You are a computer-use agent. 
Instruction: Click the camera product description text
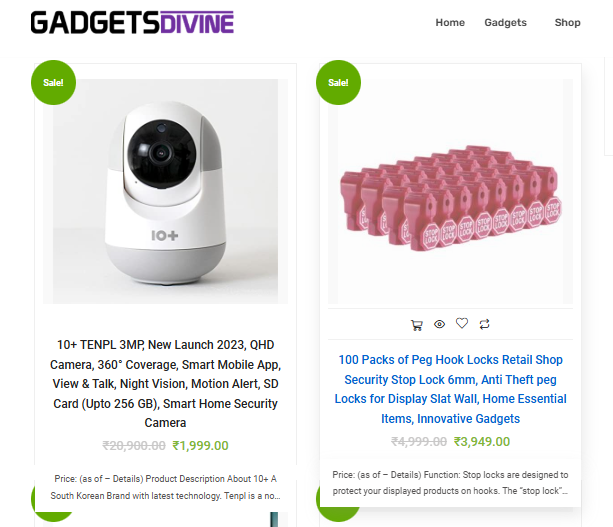pos(165,487)
